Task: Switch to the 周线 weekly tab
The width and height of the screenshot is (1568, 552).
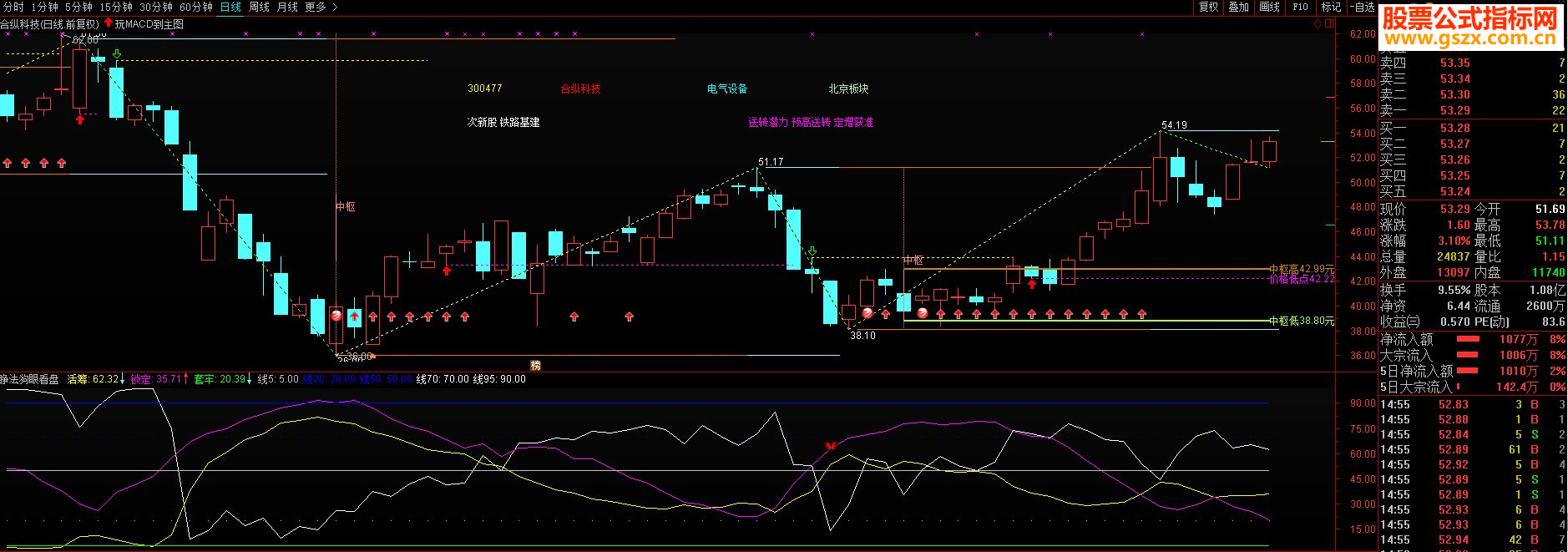Action: [260, 7]
